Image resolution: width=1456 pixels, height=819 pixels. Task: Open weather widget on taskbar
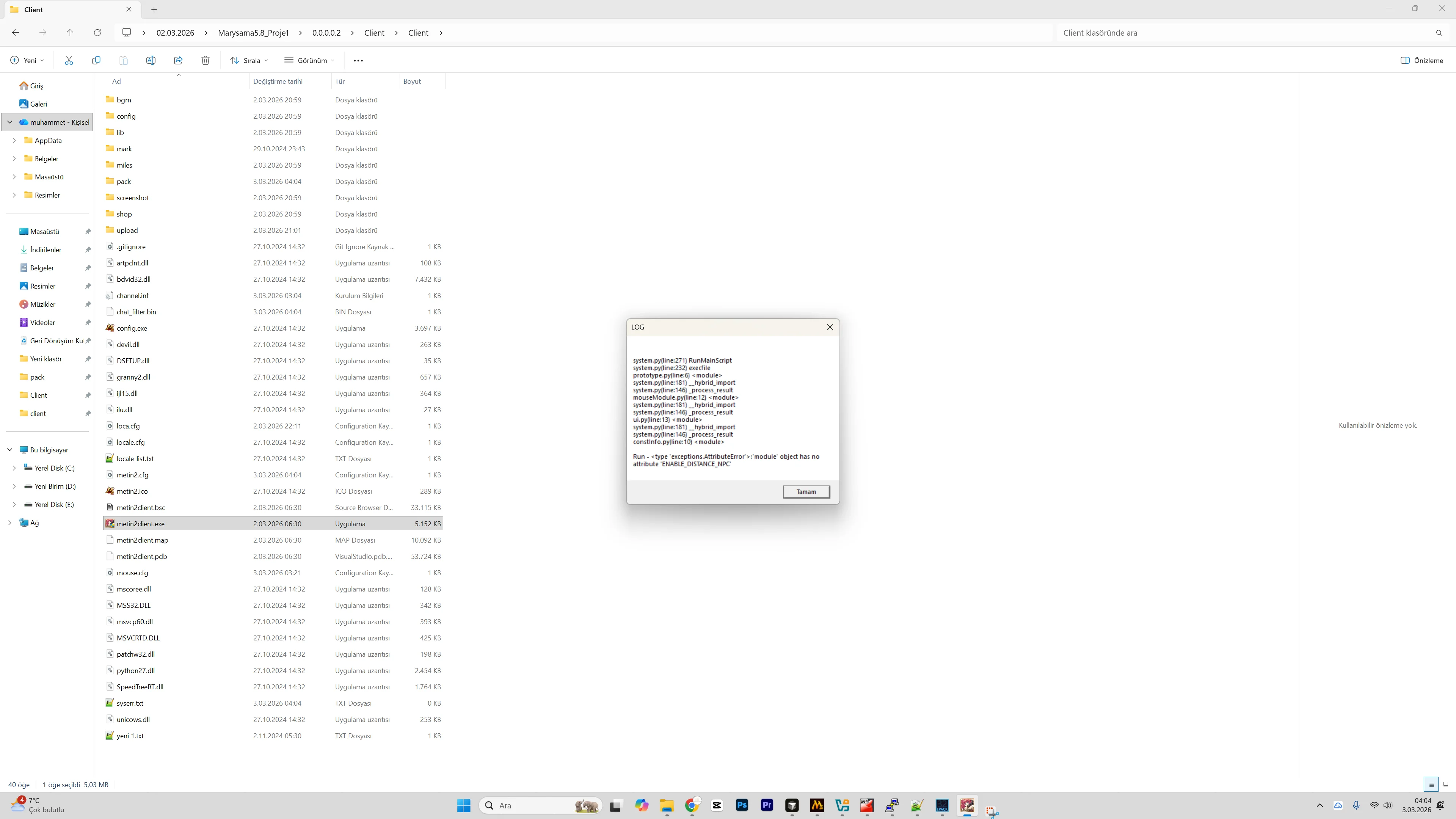pyautogui.click(x=38, y=805)
